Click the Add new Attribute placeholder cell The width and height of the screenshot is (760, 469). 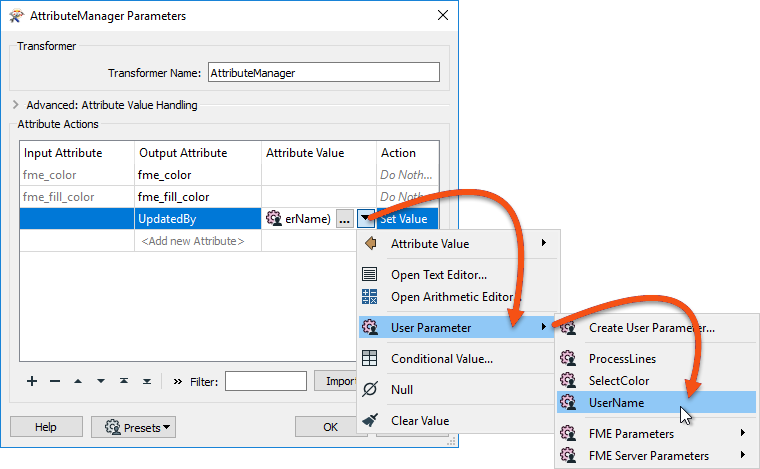point(192,241)
